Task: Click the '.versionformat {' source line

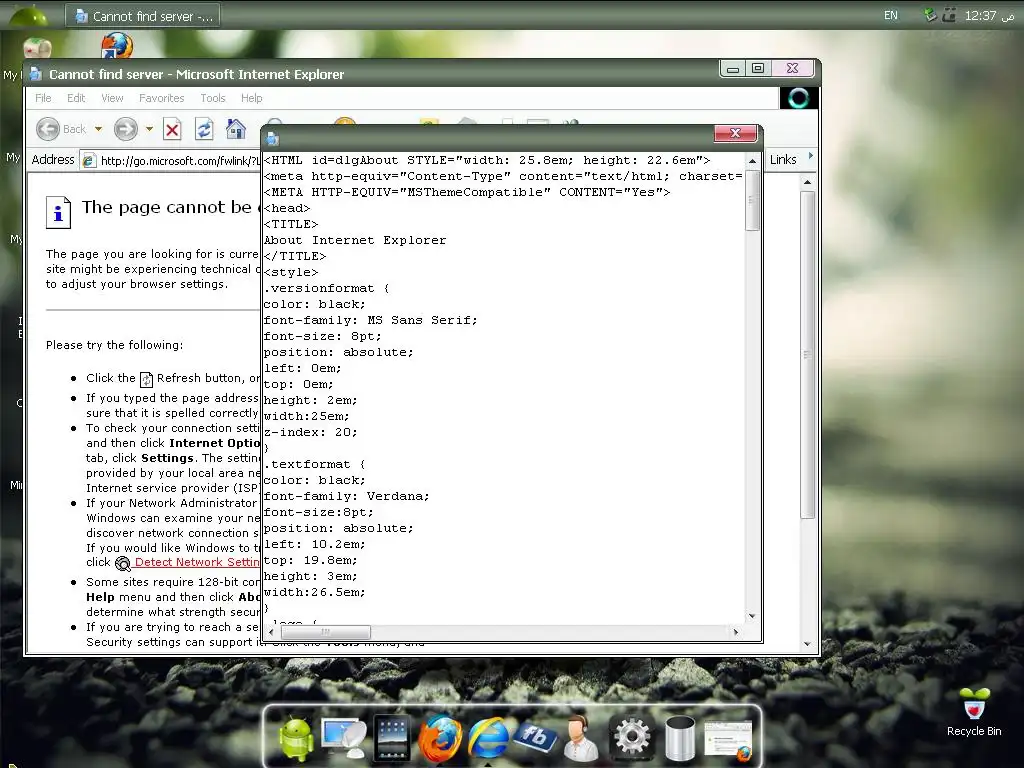Action: (x=327, y=288)
